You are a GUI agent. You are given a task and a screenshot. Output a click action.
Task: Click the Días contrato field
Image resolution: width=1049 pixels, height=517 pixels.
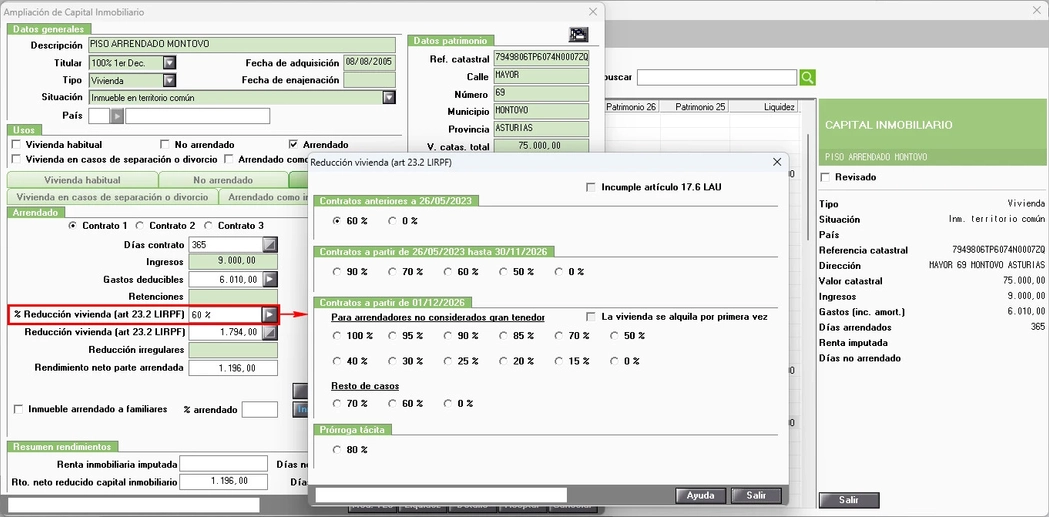click(225, 245)
